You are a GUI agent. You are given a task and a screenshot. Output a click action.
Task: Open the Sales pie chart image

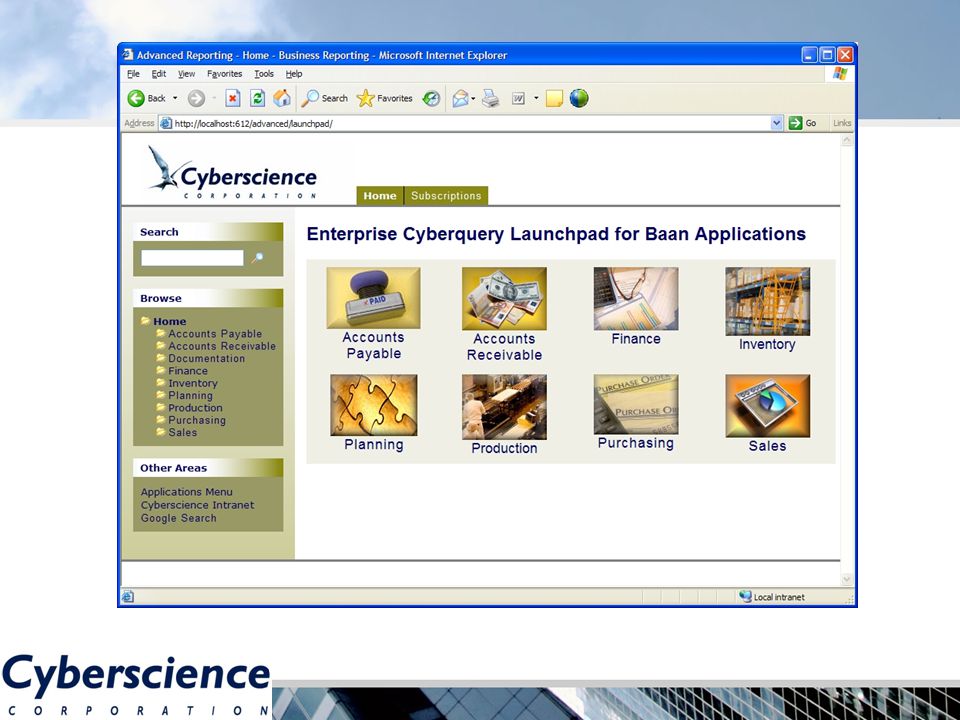767,406
